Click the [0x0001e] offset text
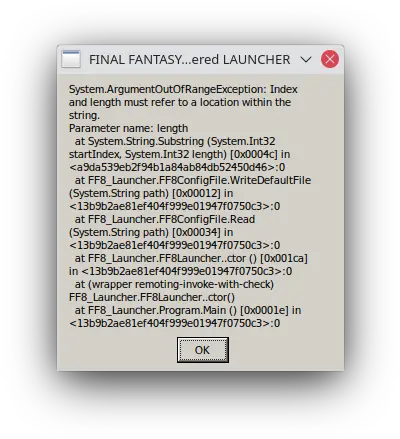Viewport: 400px width, 439px height. 264,310
